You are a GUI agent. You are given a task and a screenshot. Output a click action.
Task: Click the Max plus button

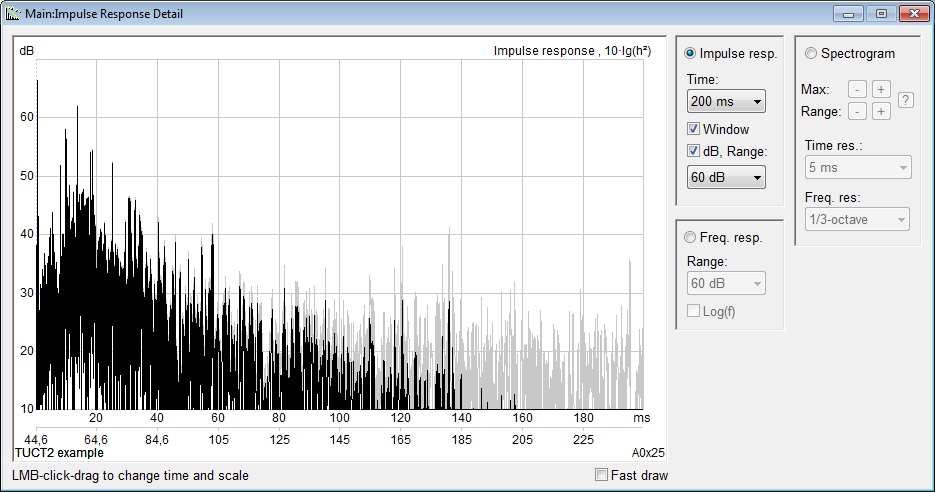coord(881,89)
